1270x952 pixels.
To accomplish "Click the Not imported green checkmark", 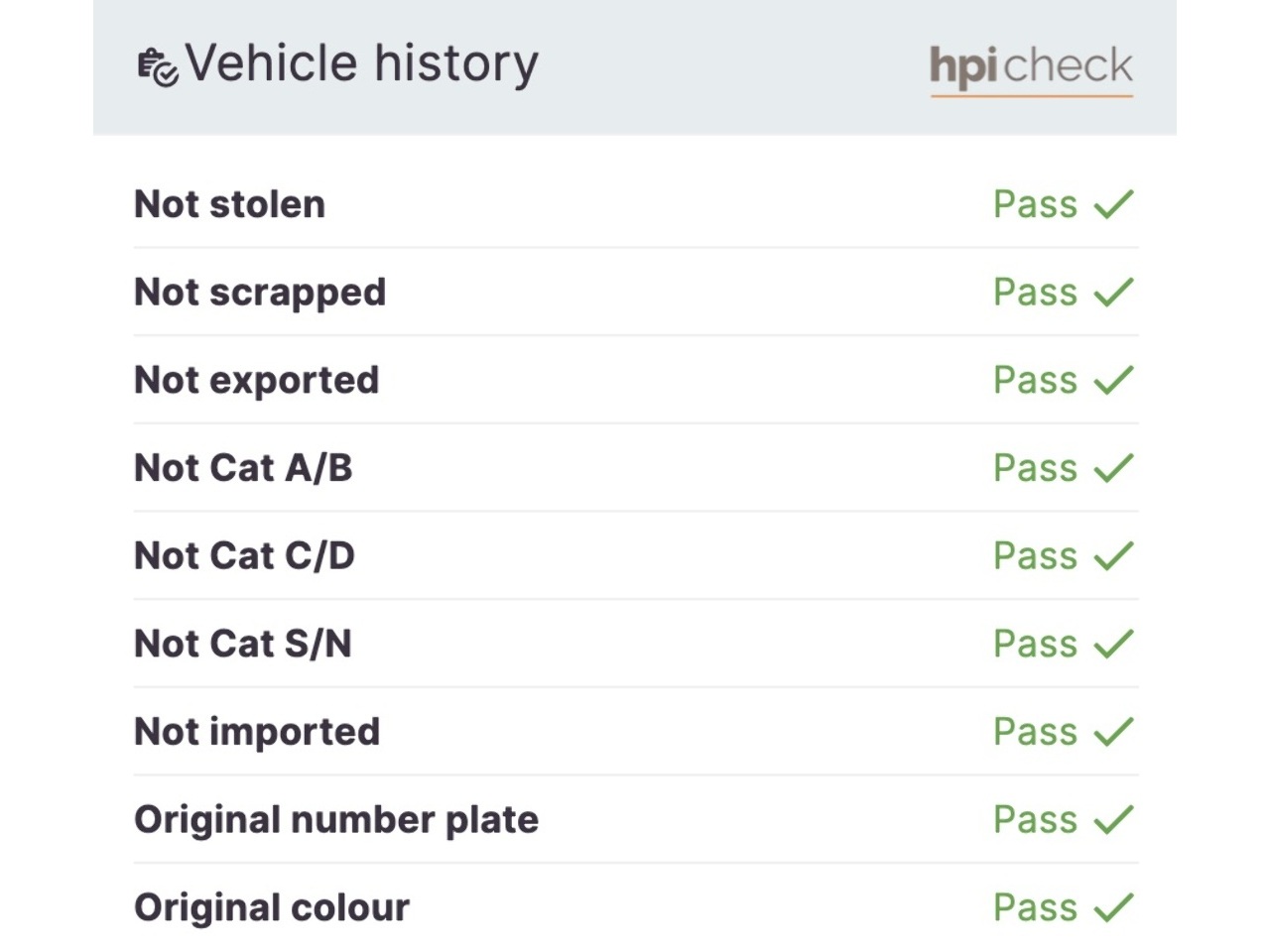I will coord(1113,732).
